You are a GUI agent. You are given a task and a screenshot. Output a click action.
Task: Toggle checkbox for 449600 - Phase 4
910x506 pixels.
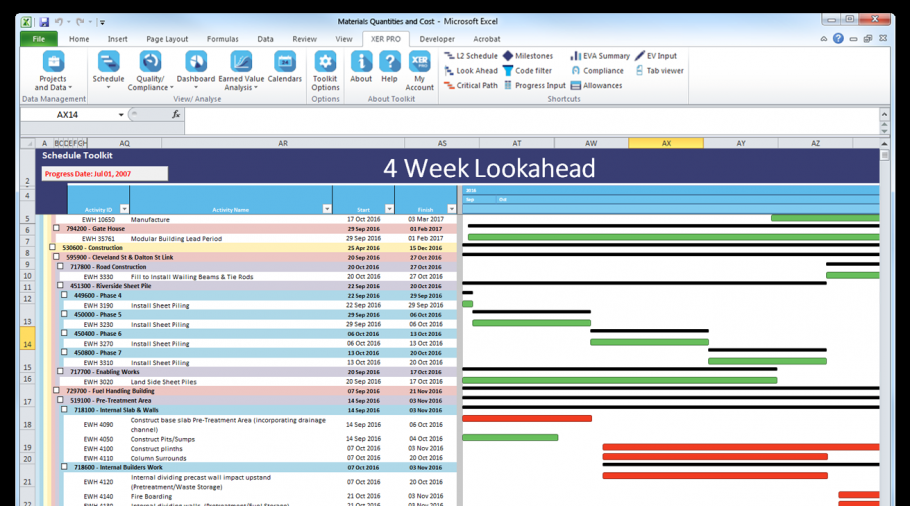click(x=64, y=295)
